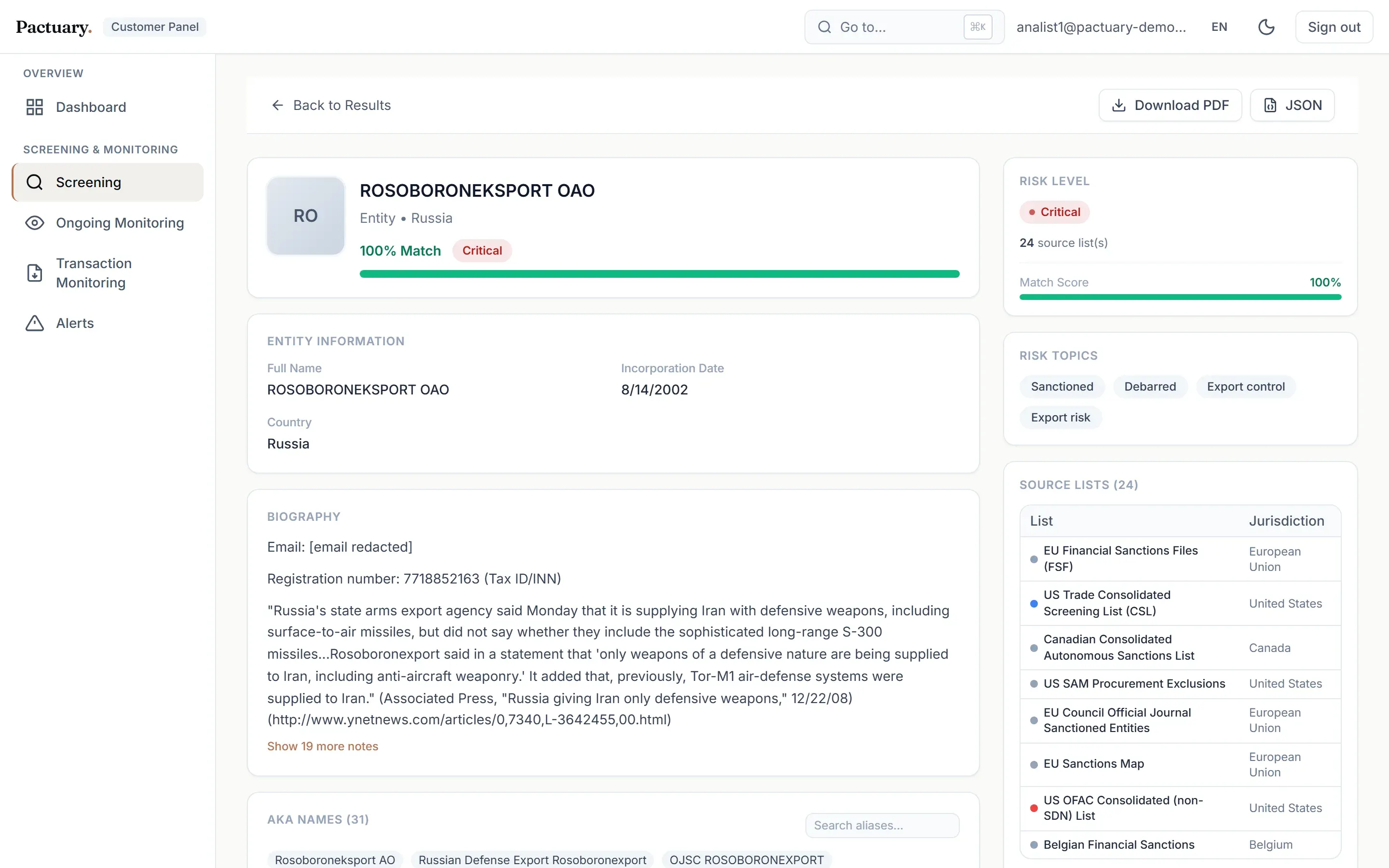This screenshot has height=868, width=1389.
Task: Click the Dashboard grid icon
Action: (x=34, y=107)
